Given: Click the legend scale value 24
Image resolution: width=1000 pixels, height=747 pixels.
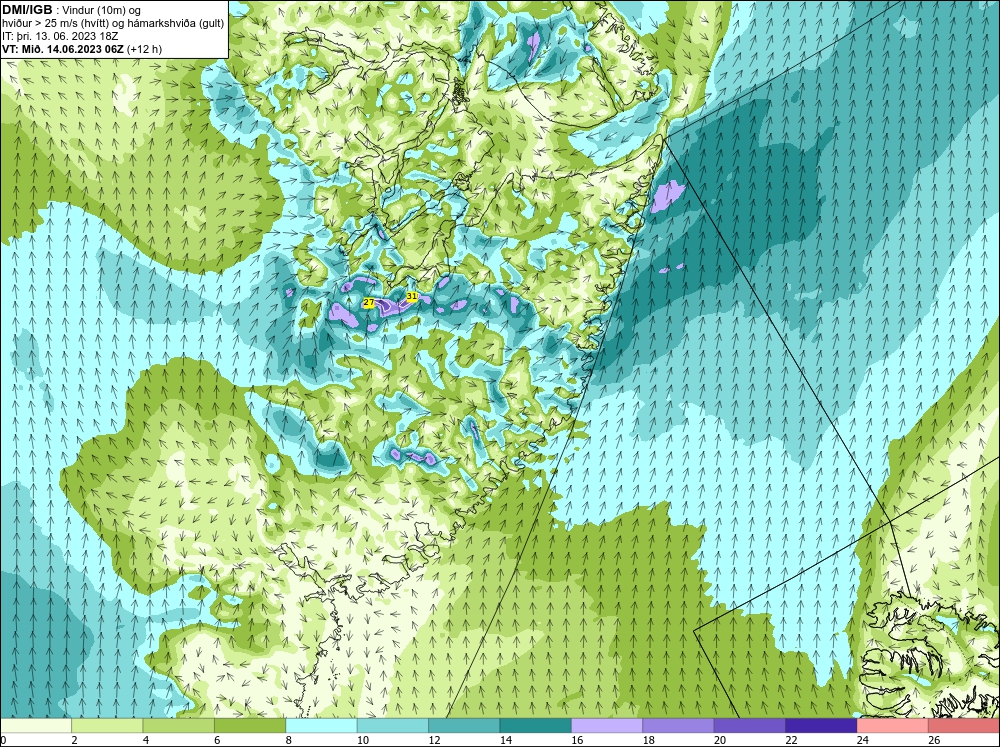Looking at the screenshot, I should point(863,740).
